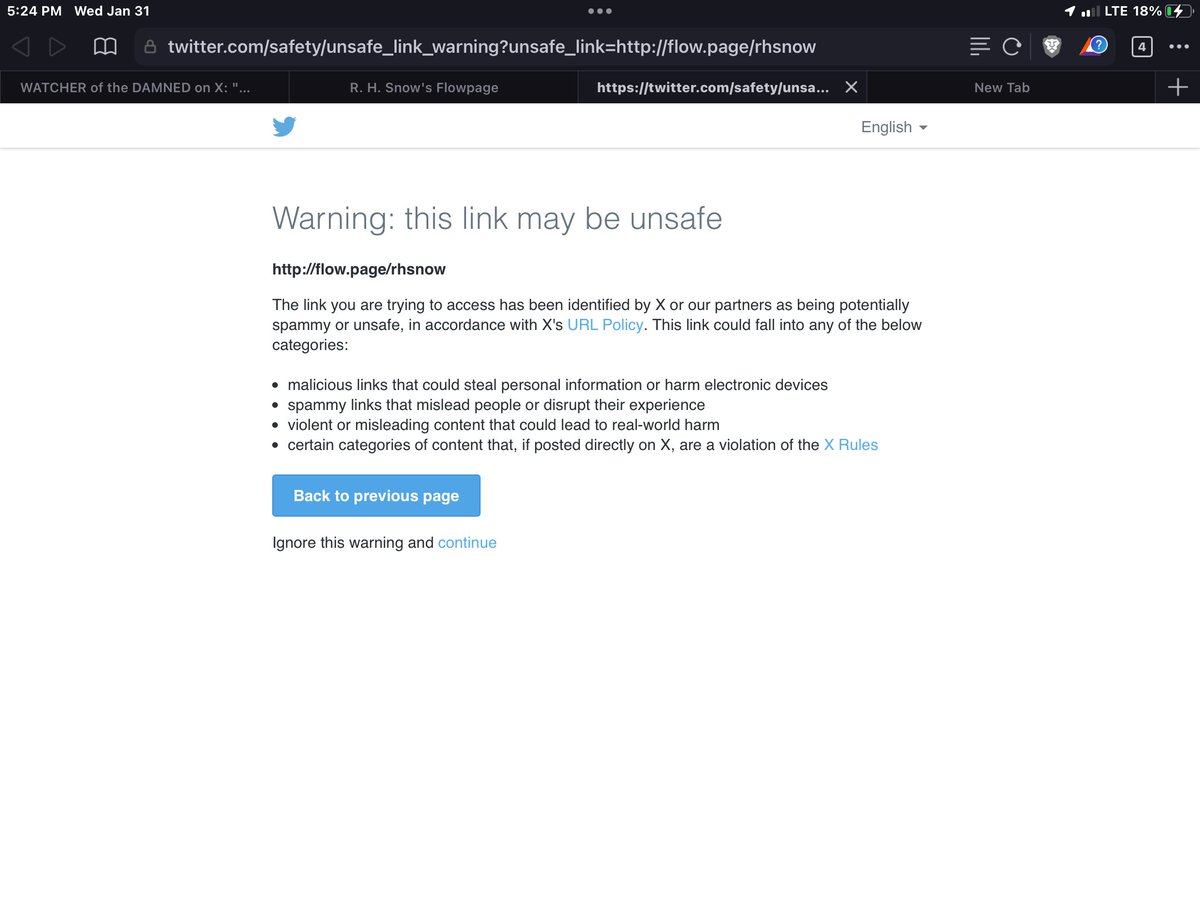Screen dimensions: 1200x900
Task: Click the Warning heading text
Action: click(497, 218)
